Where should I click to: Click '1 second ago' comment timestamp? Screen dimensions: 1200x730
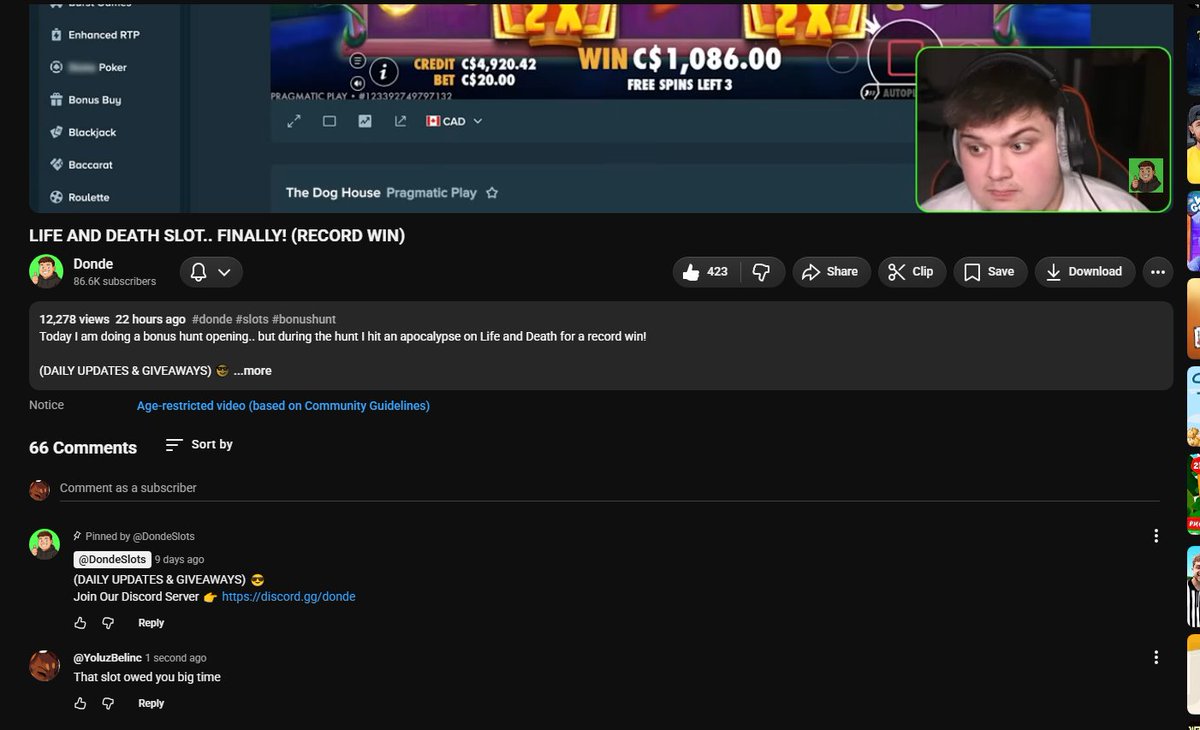(176, 658)
